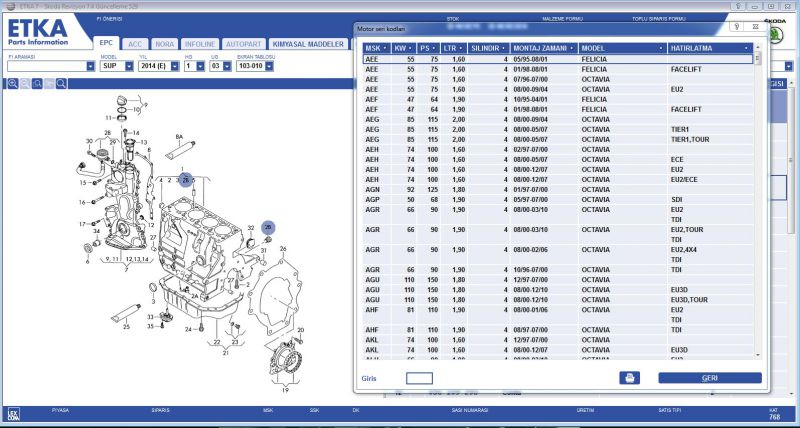
Task: Click the LexCom logo in the status bar
Action: (14, 414)
